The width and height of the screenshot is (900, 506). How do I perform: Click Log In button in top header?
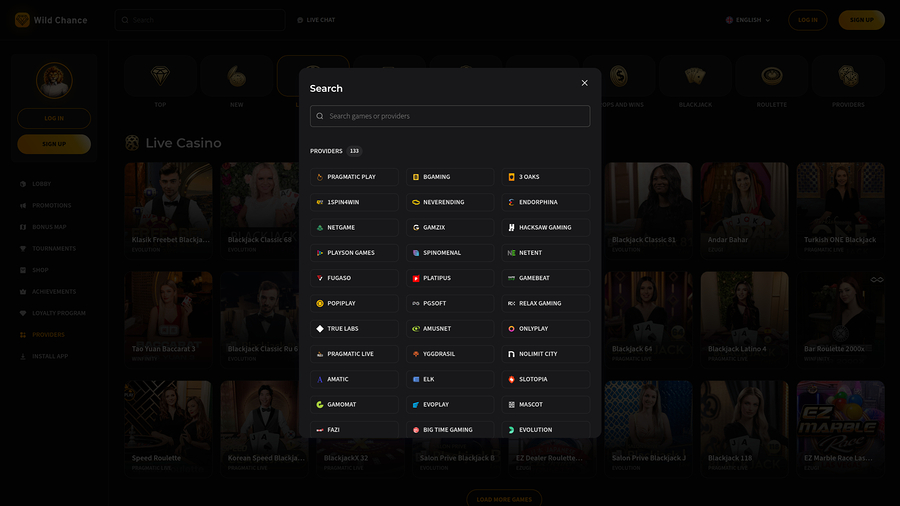tap(808, 20)
